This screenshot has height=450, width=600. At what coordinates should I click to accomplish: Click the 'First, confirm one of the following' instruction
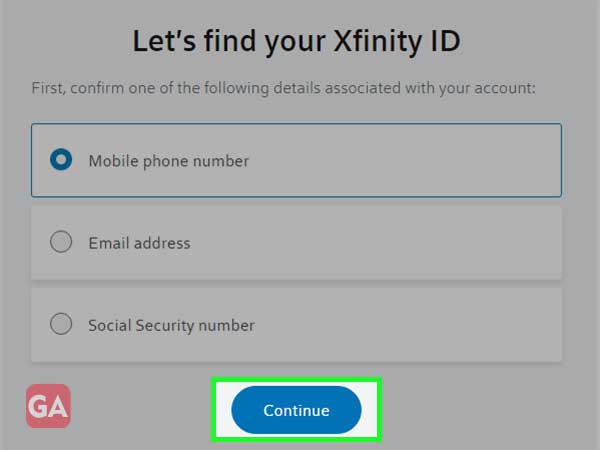(x=284, y=88)
